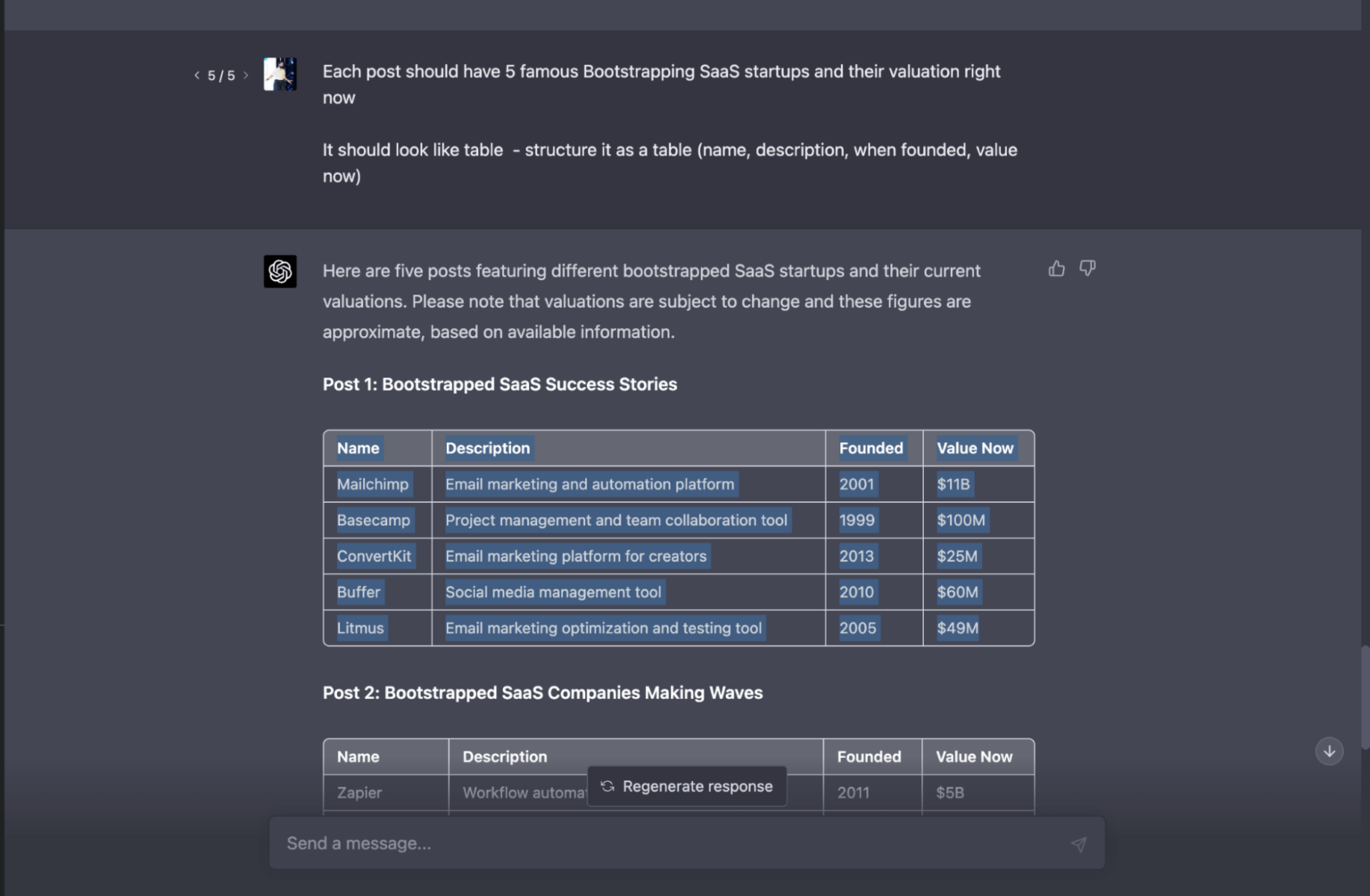Click the ChatGPT avatar icon

280,271
